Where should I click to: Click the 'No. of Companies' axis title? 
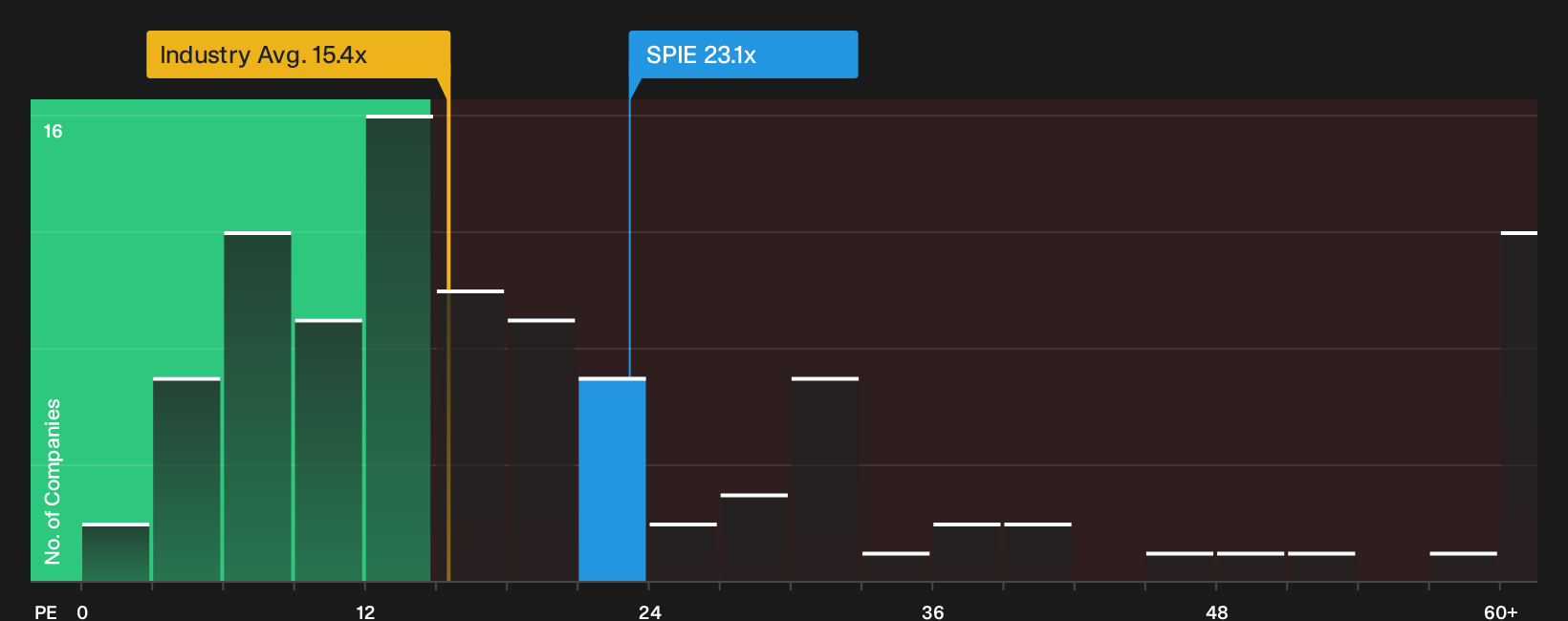tap(53, 481)
